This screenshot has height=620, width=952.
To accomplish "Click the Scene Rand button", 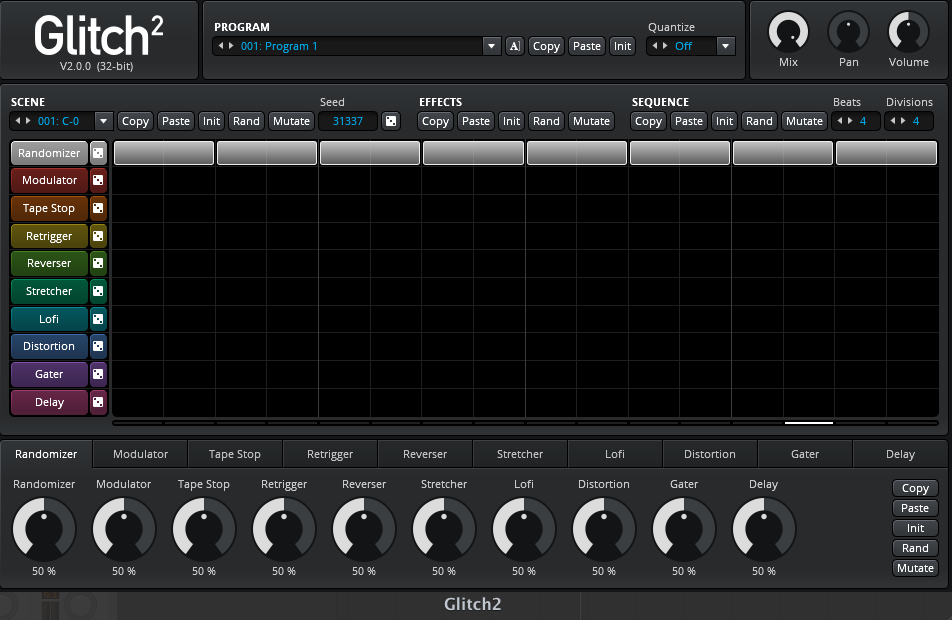I will pos(246,121).
